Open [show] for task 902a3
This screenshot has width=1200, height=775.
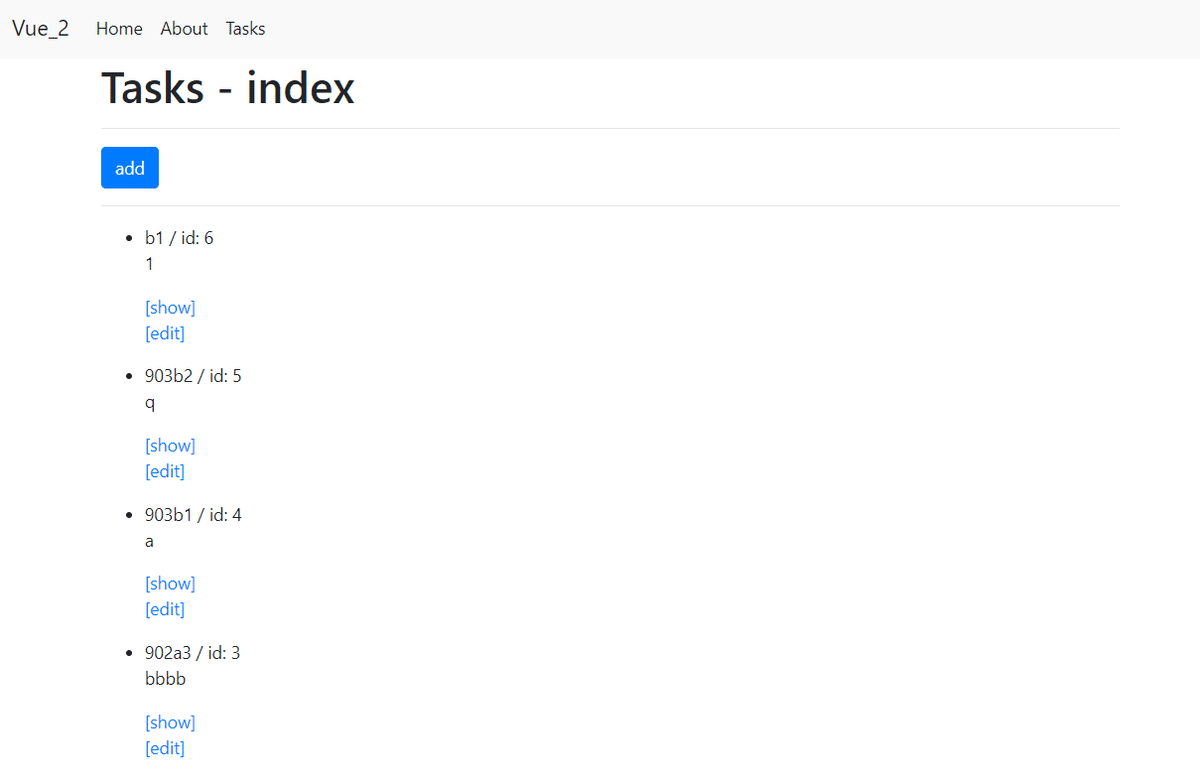click(x=170, y=722)
